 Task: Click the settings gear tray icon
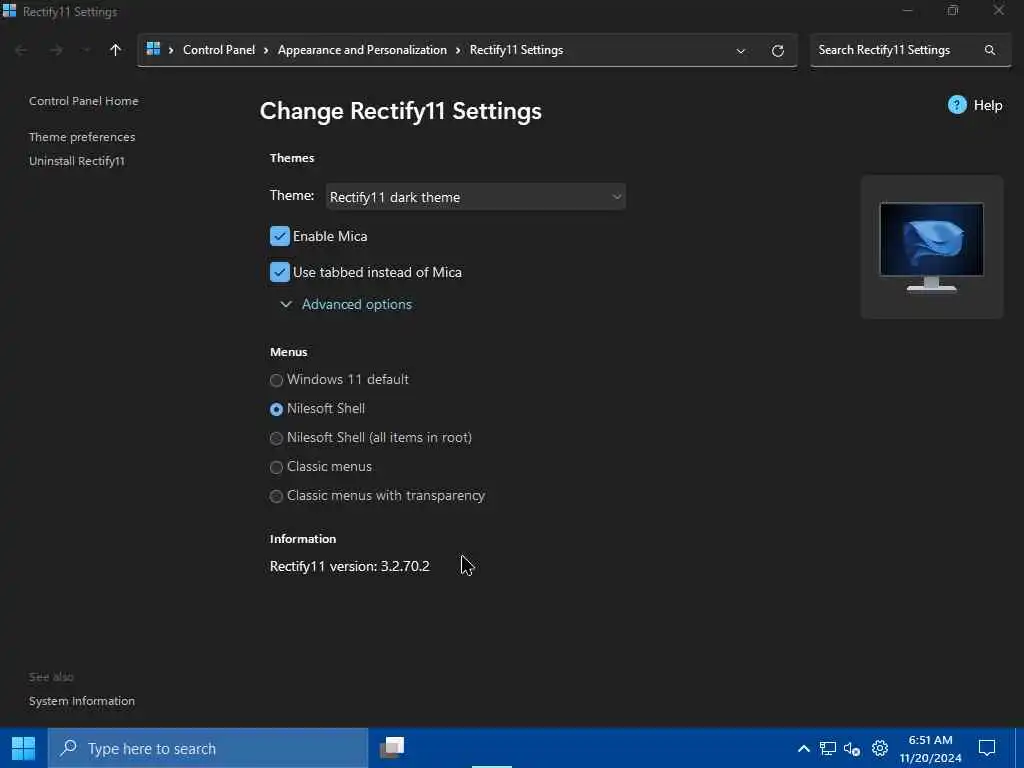click(x=880, y=748)
